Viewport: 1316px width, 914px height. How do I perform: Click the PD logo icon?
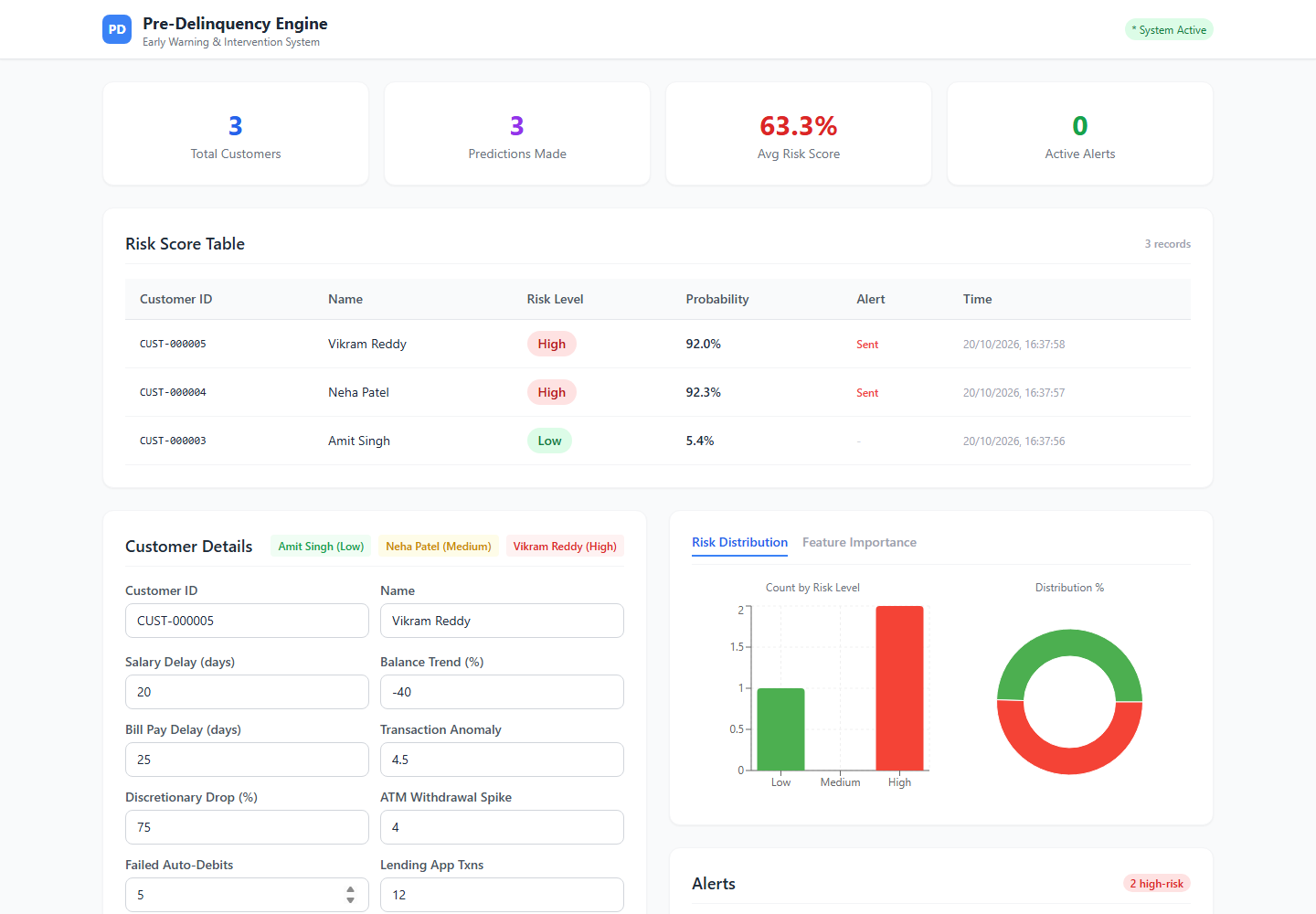(117, 29)
